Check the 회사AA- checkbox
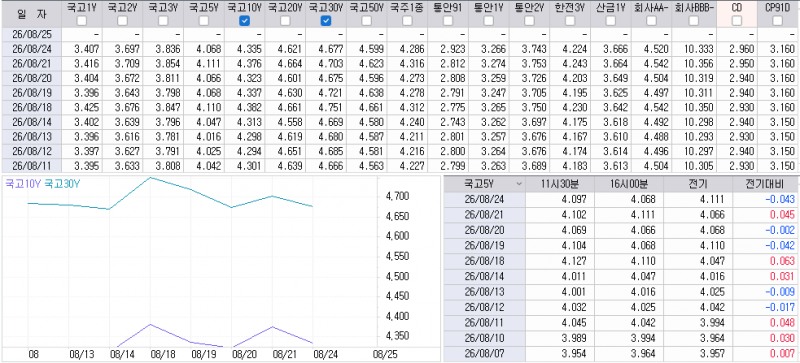Viewport: 800px width, 363px height. (x=652, y=21)
